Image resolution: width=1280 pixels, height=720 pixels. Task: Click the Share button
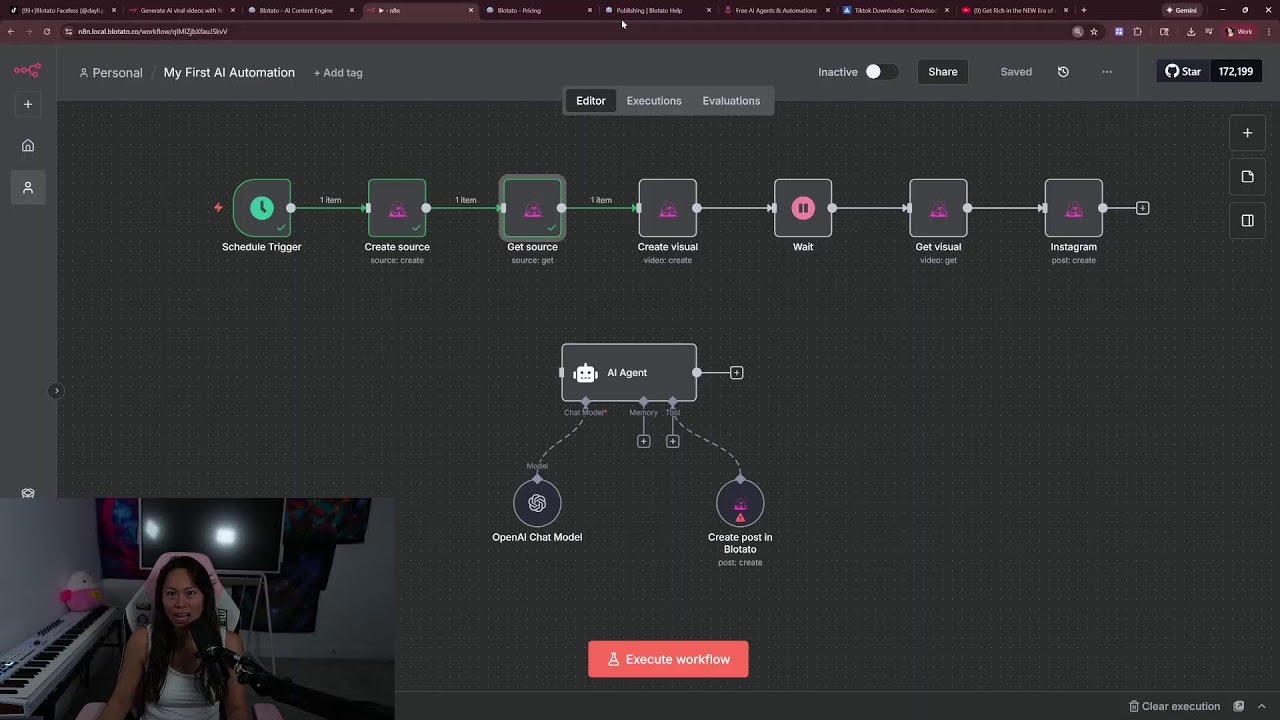(943, 72)
